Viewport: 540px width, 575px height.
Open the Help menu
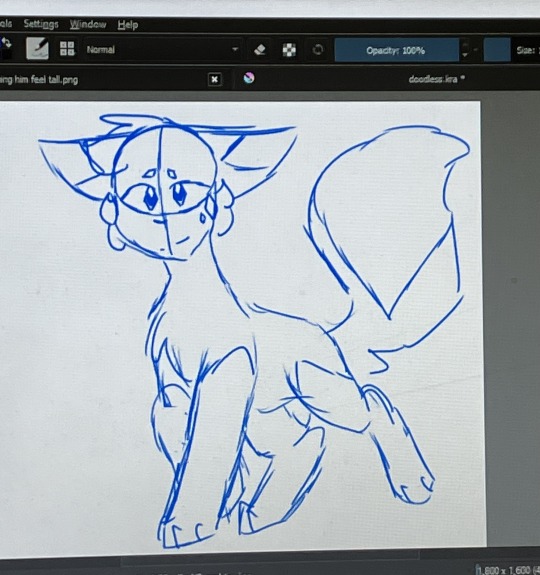pos(128,25)
